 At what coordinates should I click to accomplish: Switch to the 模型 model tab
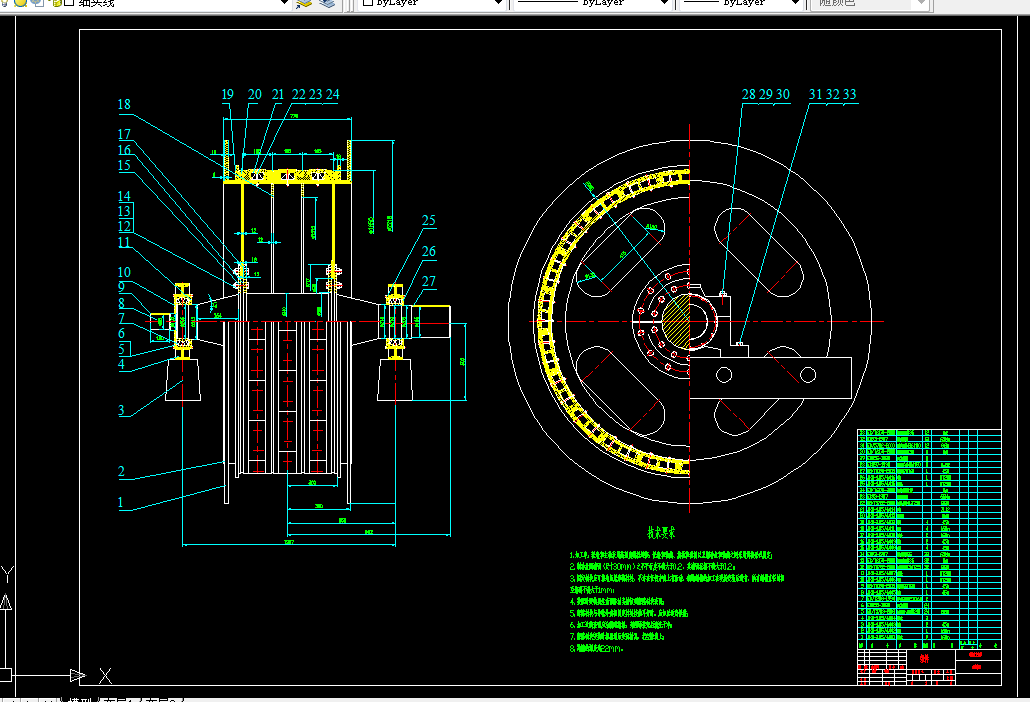click(x=78, y=699)
